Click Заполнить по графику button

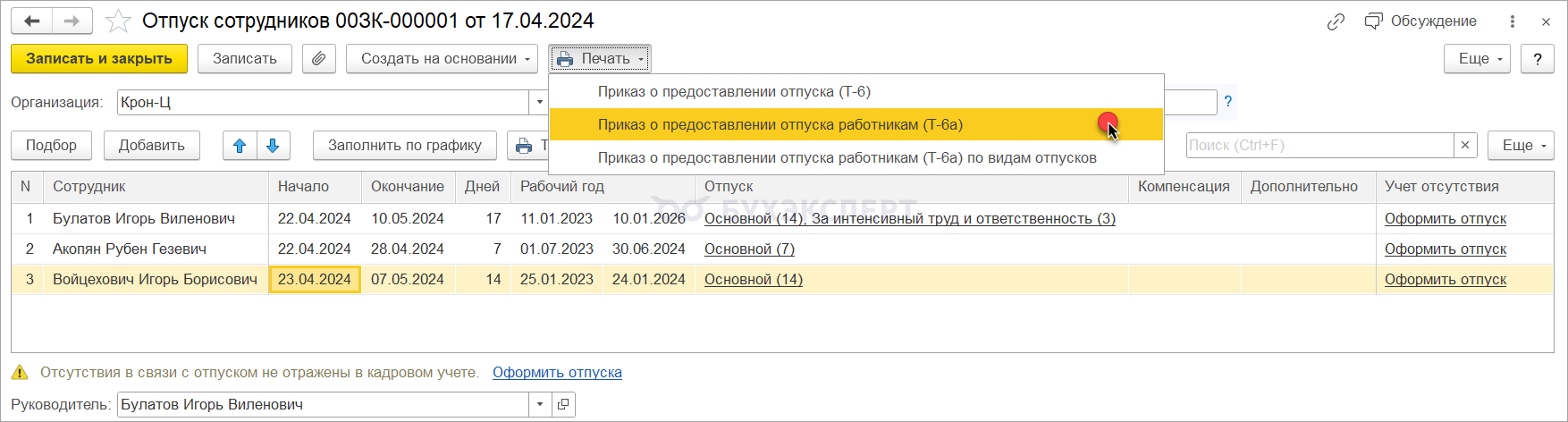(404, 146)
